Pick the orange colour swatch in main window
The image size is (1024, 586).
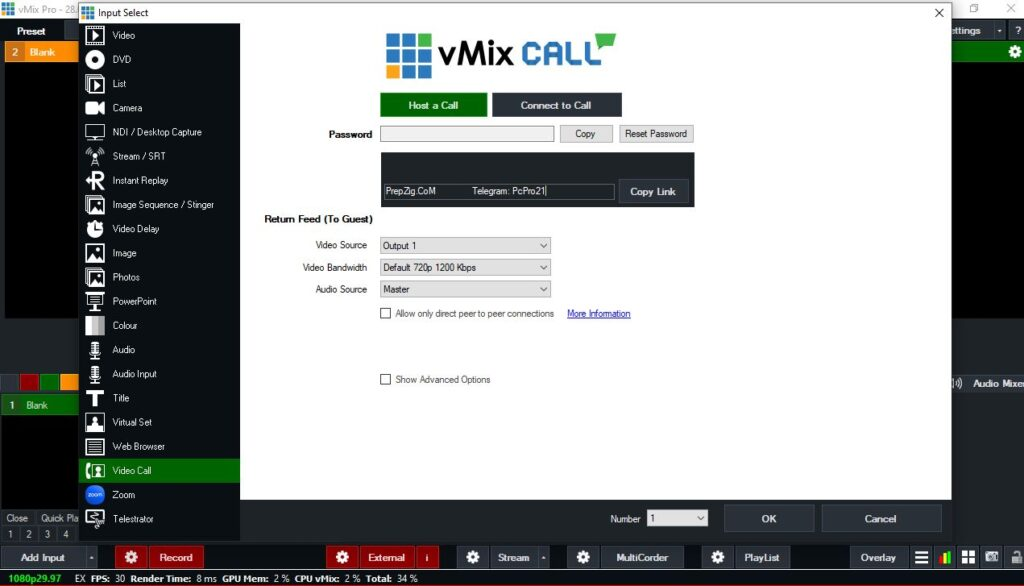tap(69, 382)
